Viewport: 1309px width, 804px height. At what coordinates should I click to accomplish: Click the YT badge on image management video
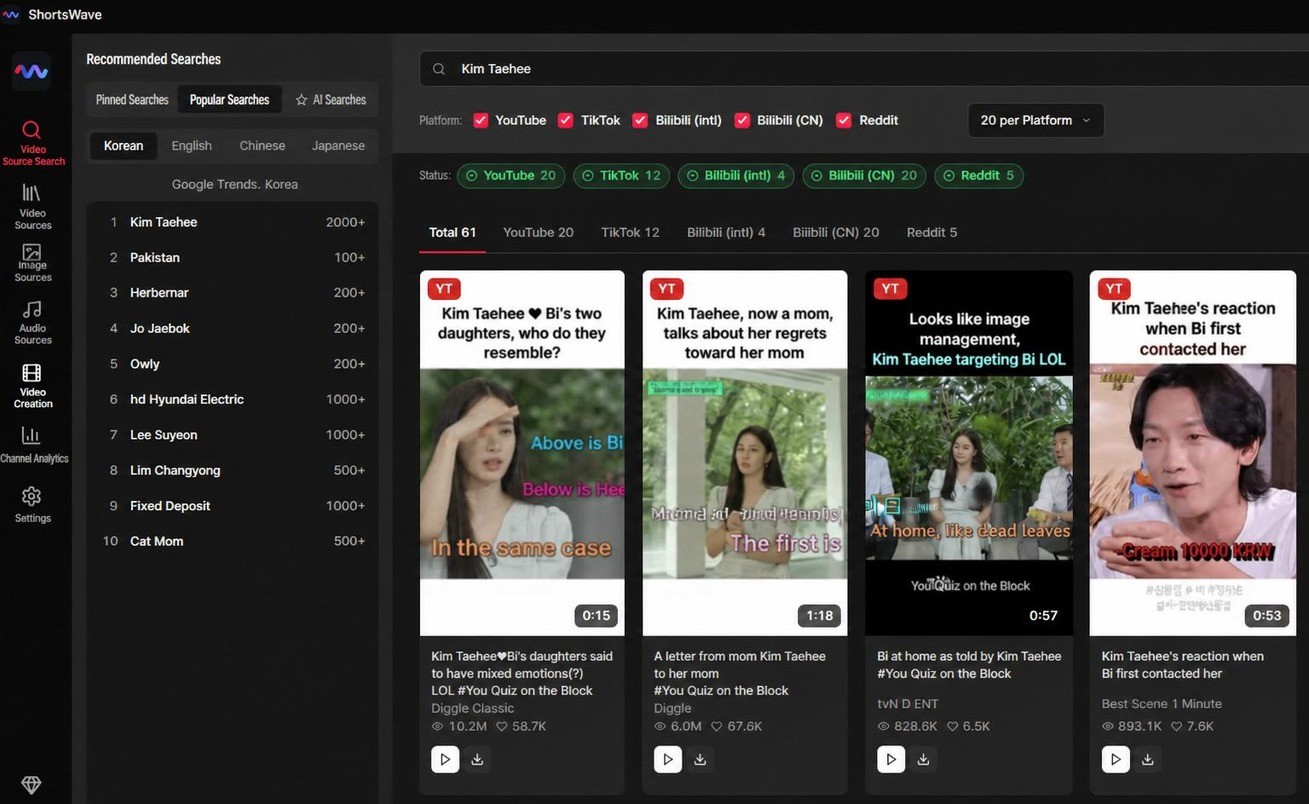pyautogui.click(x=890, y=288)
